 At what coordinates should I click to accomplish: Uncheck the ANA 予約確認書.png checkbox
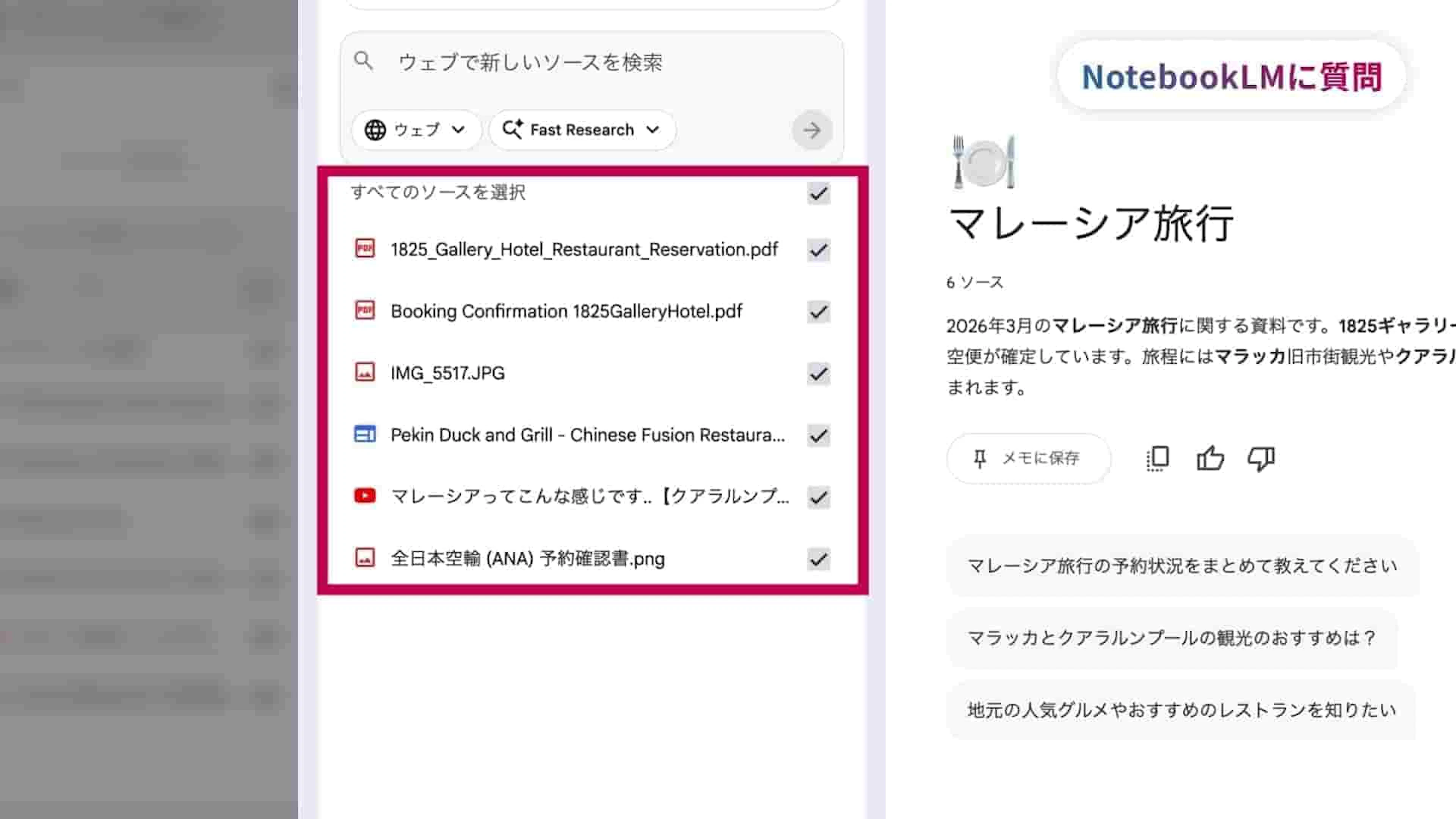coord(818,559)
